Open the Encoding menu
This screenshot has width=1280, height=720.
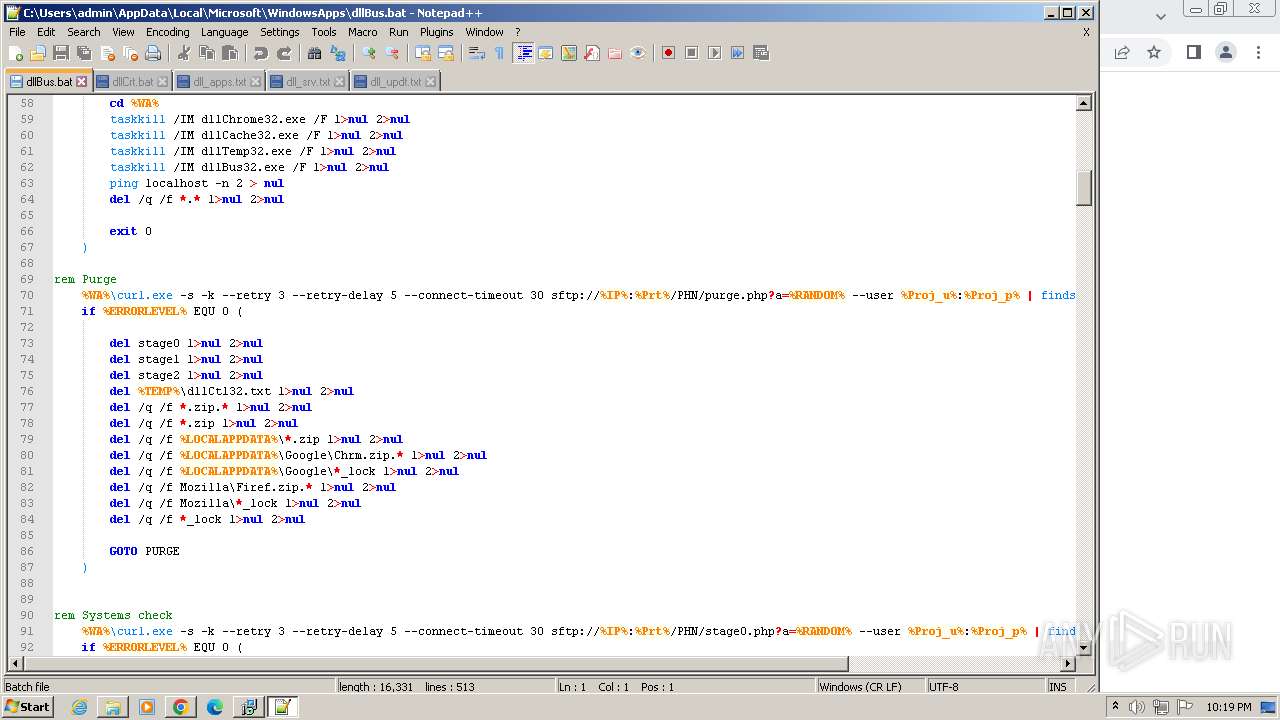pos(167,32)
